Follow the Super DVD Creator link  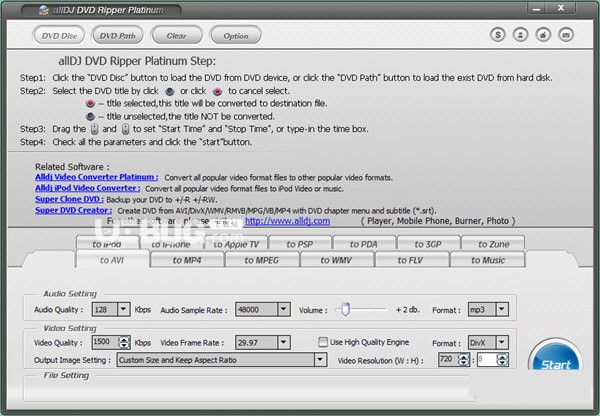pyautogui.click(x=73, y=210)
